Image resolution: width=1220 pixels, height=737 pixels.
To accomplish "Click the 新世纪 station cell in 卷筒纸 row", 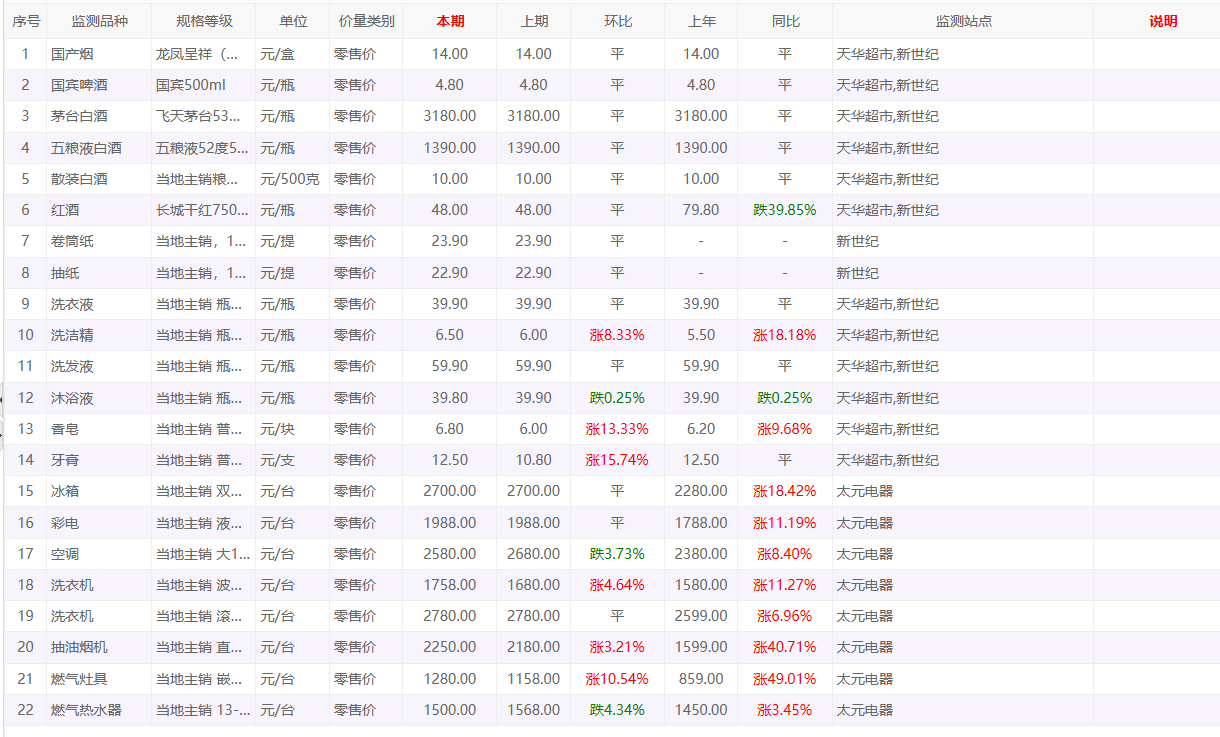I will click(x=963, y=241).
